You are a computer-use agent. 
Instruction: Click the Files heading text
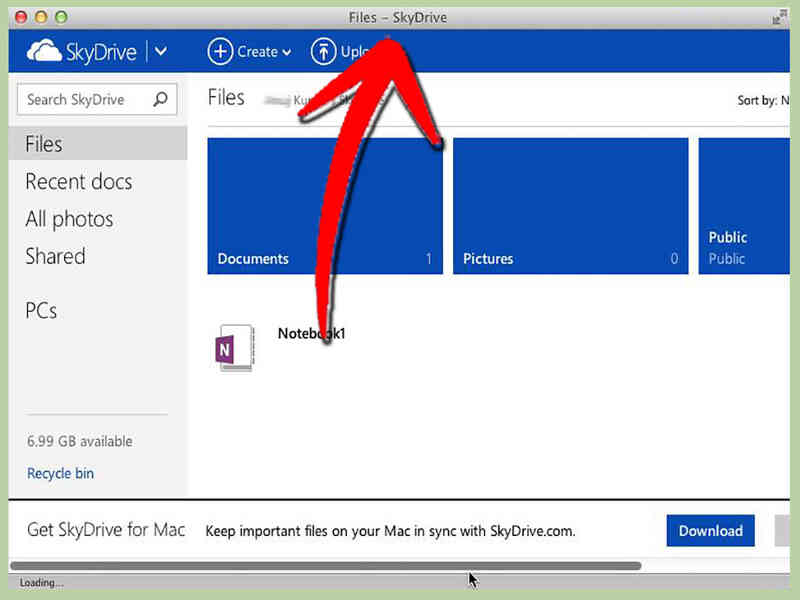[x=226, y=97]
